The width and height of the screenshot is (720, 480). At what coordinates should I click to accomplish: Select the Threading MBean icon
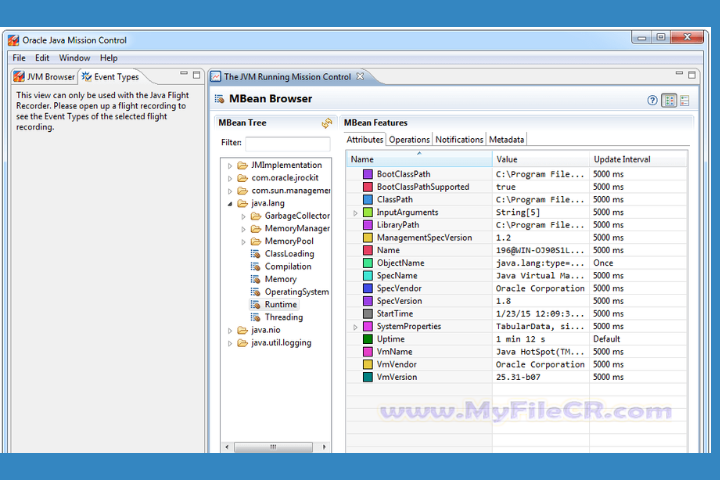(x=255, y=317)
